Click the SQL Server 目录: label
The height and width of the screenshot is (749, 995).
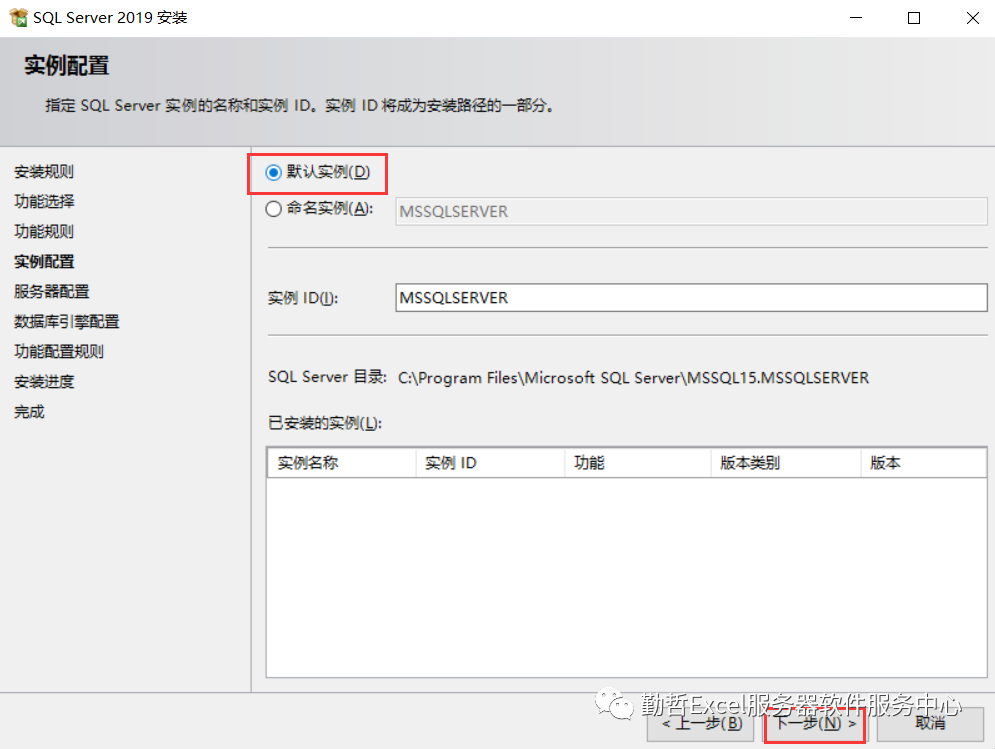(x=327, y=377)
